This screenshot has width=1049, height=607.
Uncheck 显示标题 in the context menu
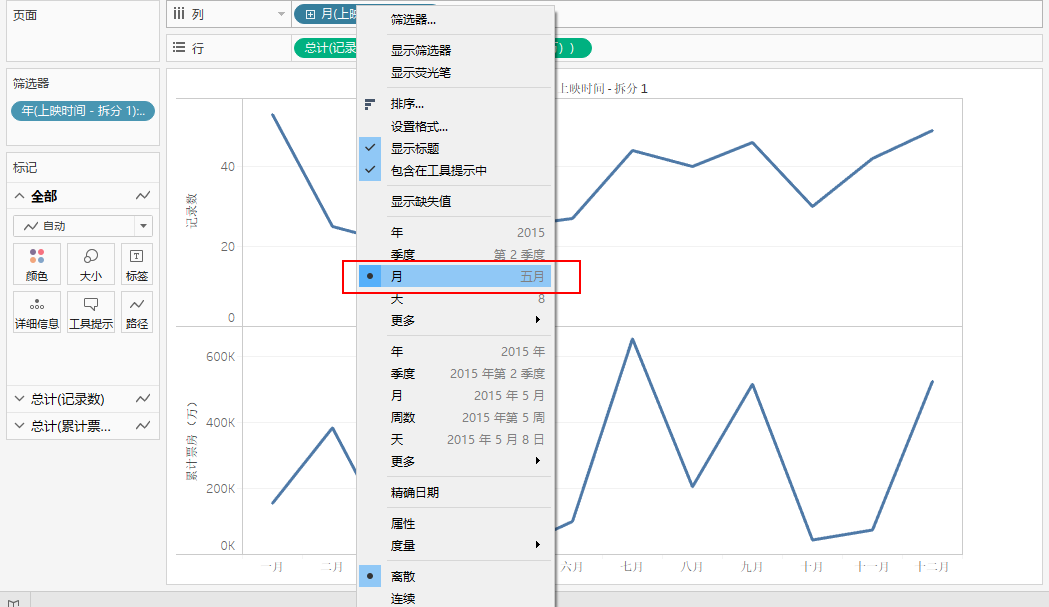[421, 148]
